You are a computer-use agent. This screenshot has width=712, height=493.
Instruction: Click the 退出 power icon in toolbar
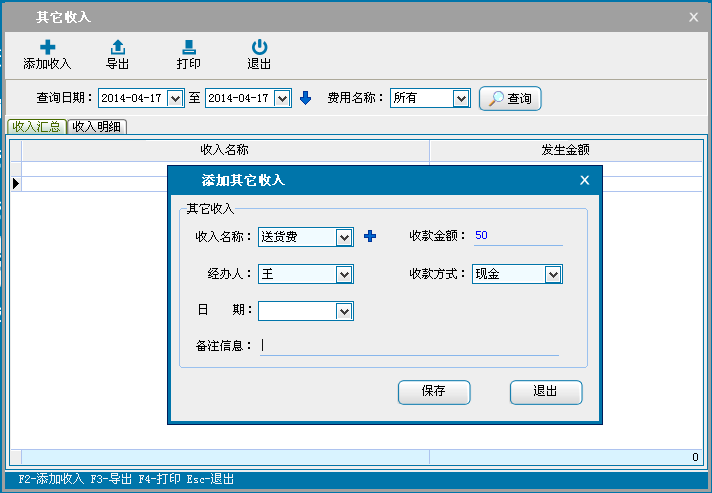[x=259, y=47]
